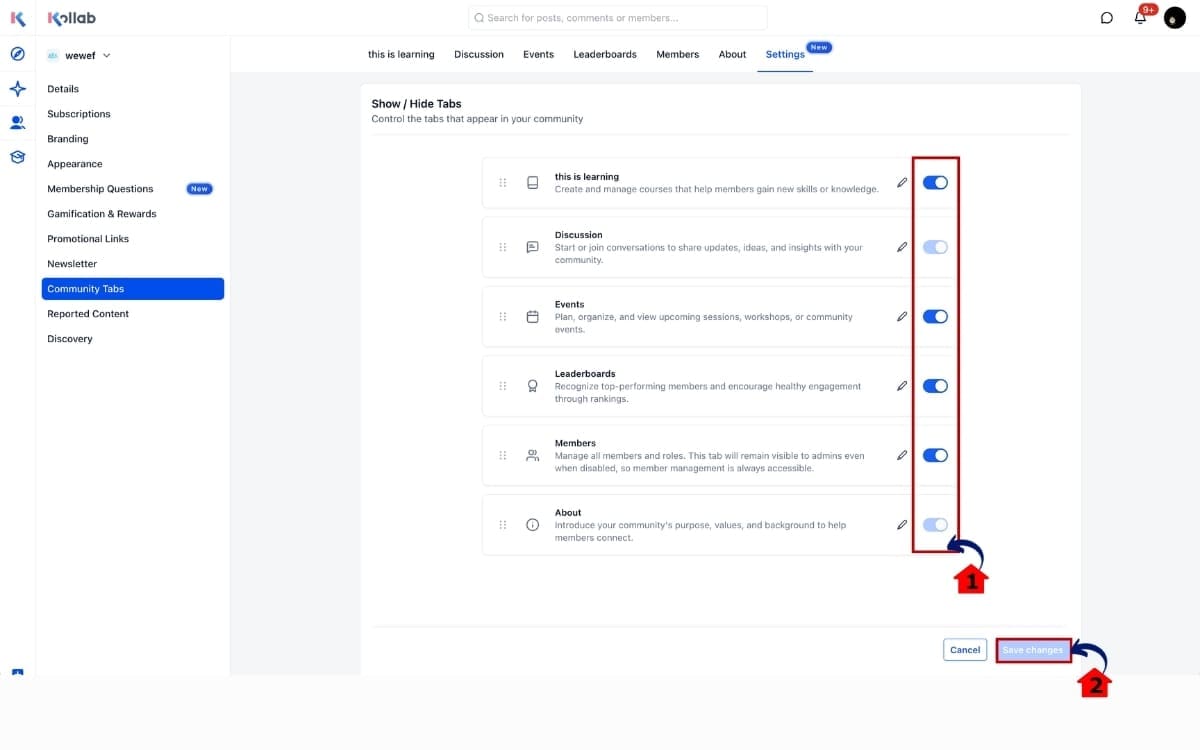Switch to the Discussion tab
The height and width of the screenshot is (750, 1200).
479,54
